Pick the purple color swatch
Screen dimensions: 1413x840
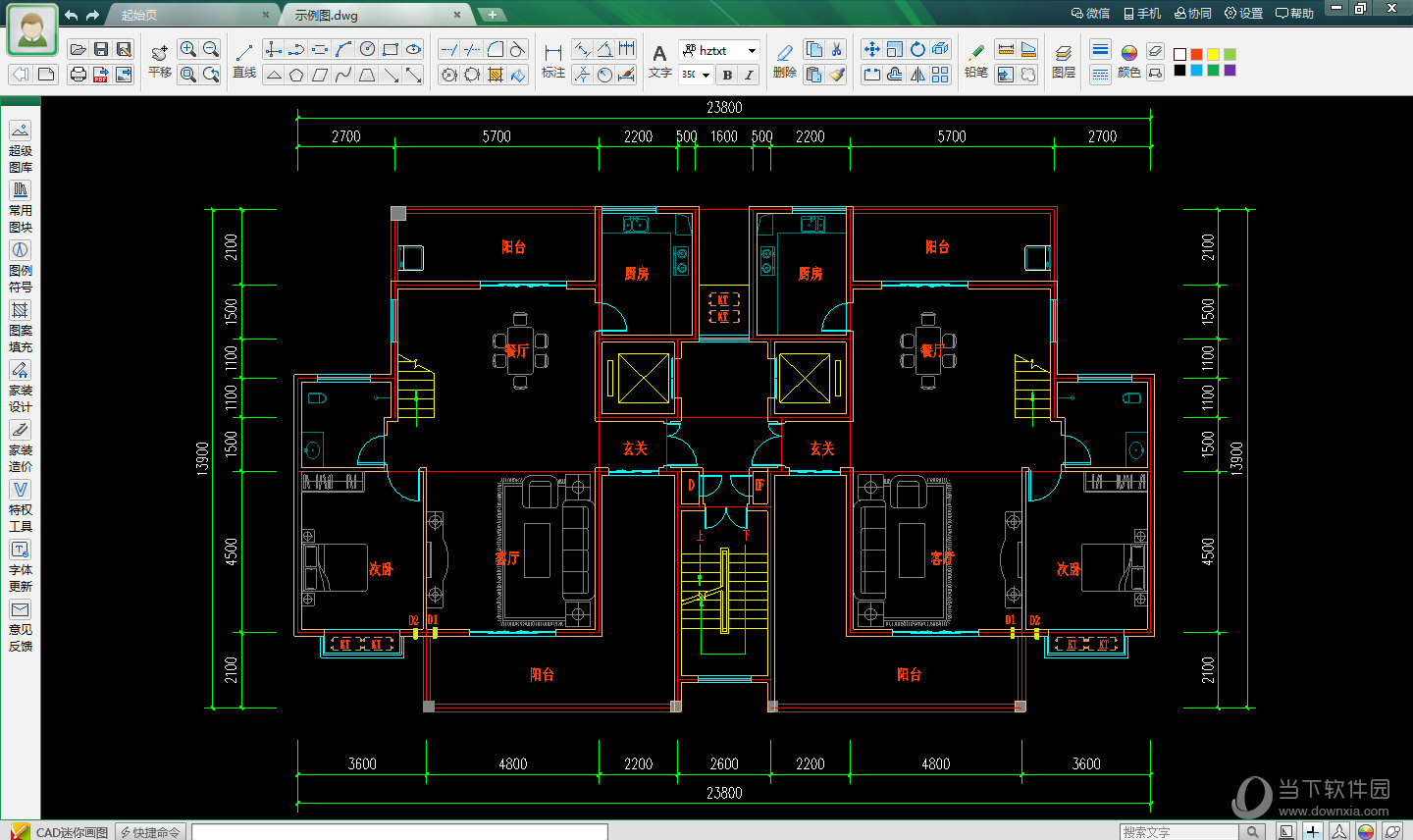point(1230,71)
